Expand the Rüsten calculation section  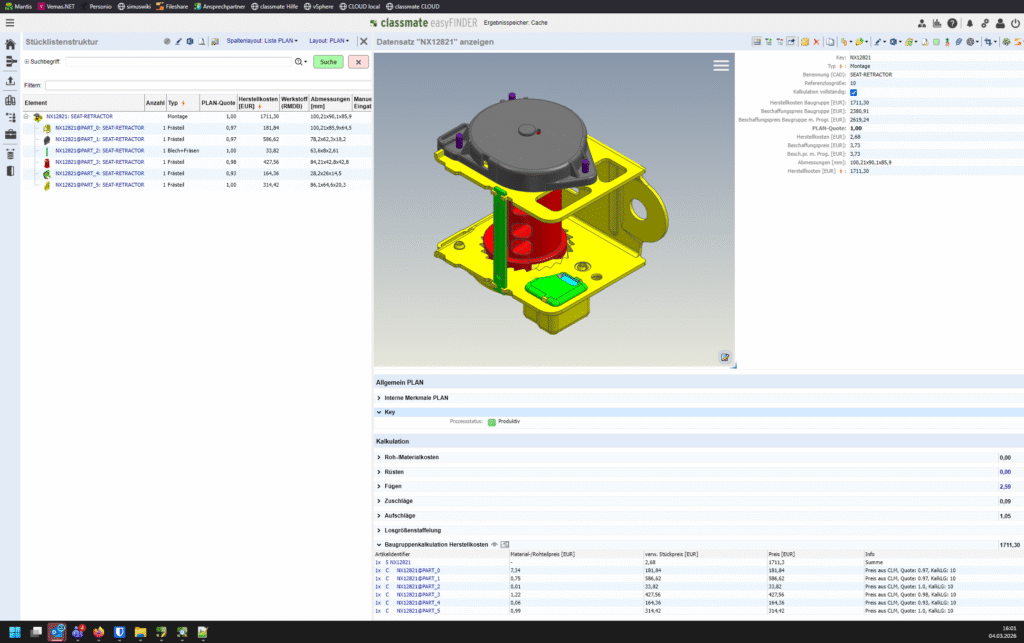coord(394,471)
